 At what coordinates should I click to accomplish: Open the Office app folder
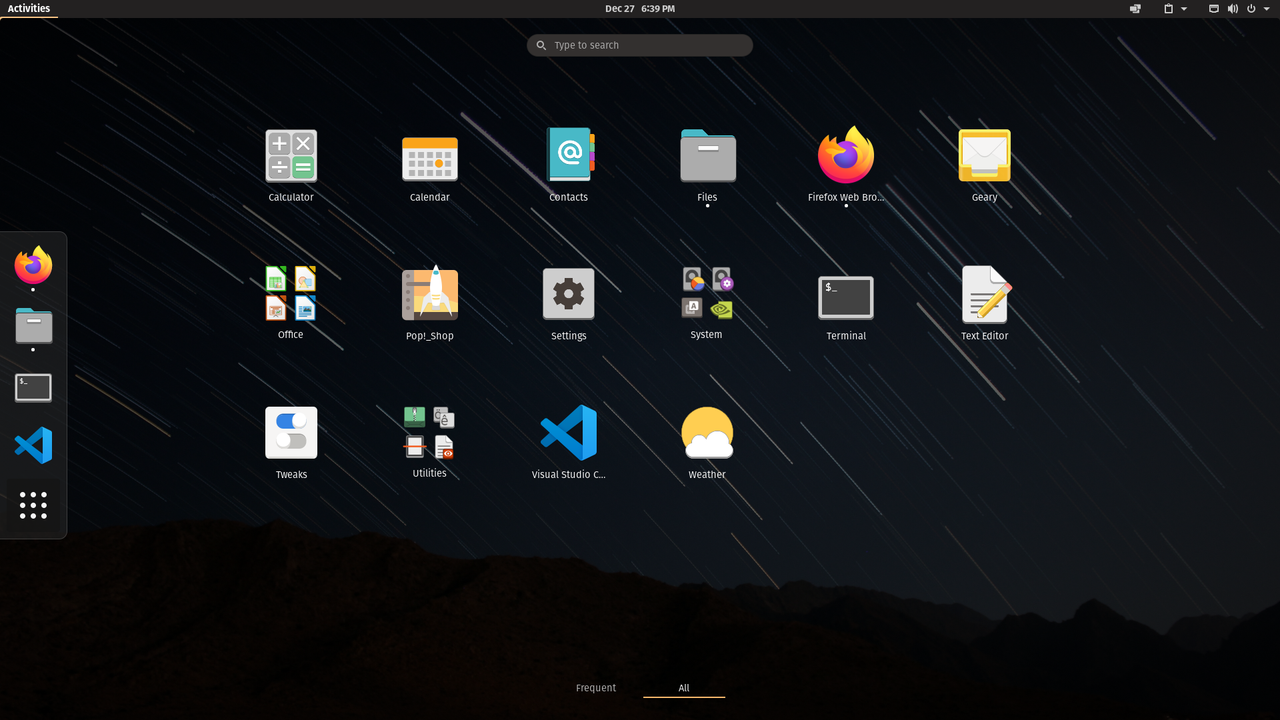click(291, 293)
